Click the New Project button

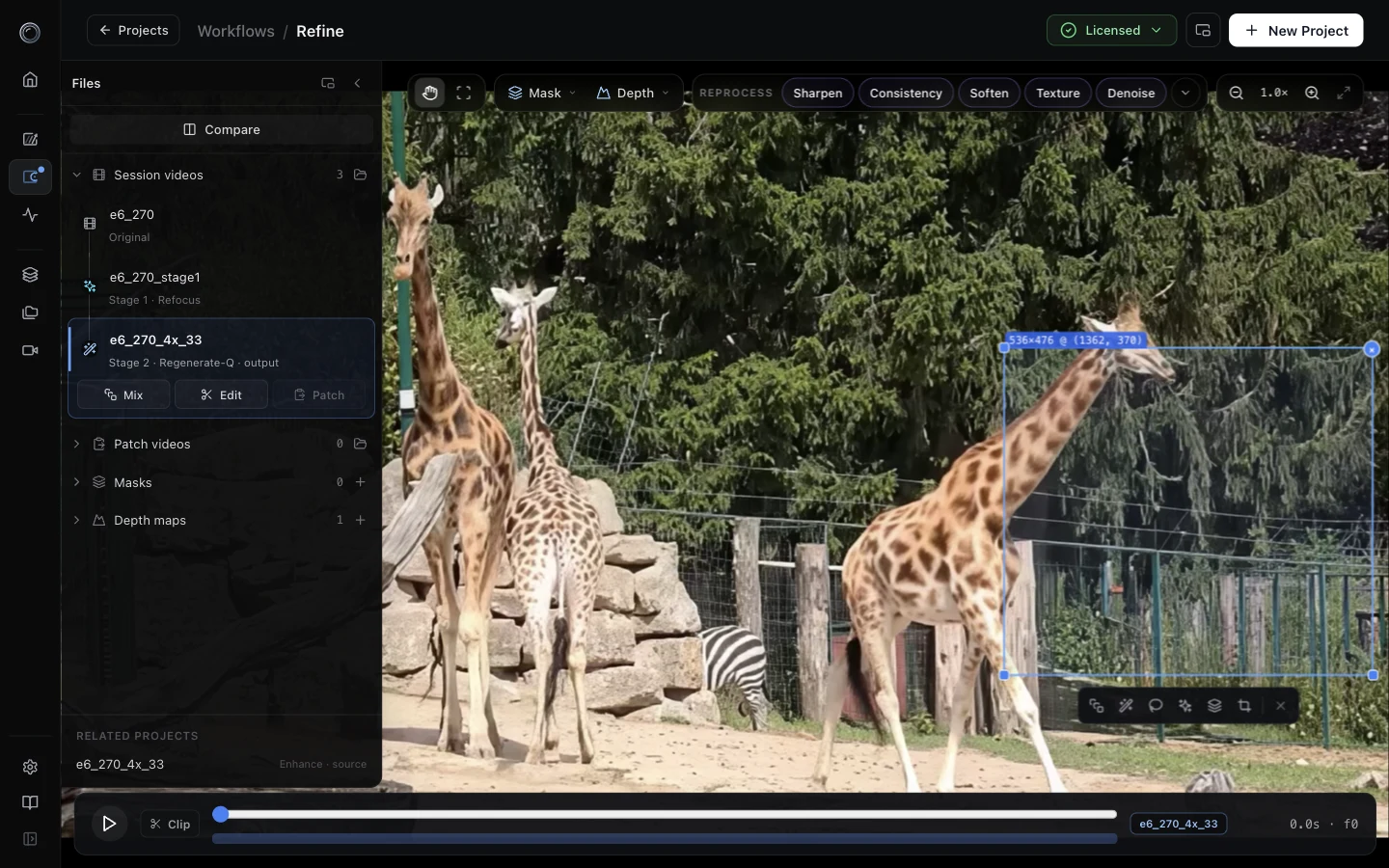tap(1295, 31)
